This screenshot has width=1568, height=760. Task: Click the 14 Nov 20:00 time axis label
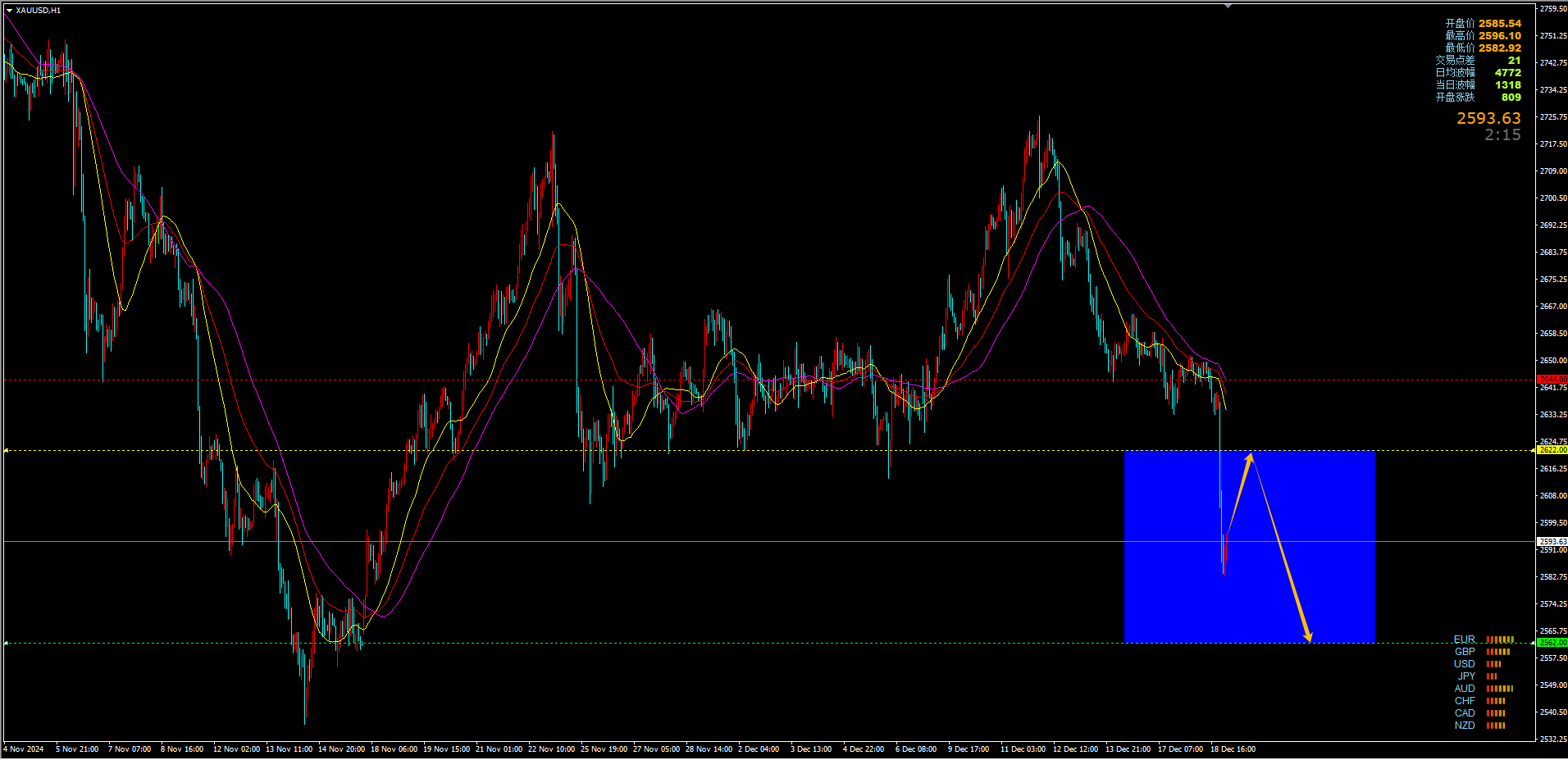[x=341, y=749]
